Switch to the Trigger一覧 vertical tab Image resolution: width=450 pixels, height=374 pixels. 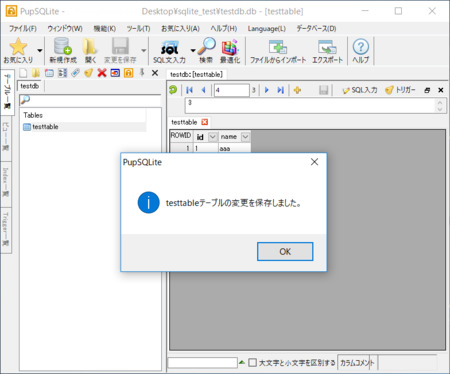[6, 230]
